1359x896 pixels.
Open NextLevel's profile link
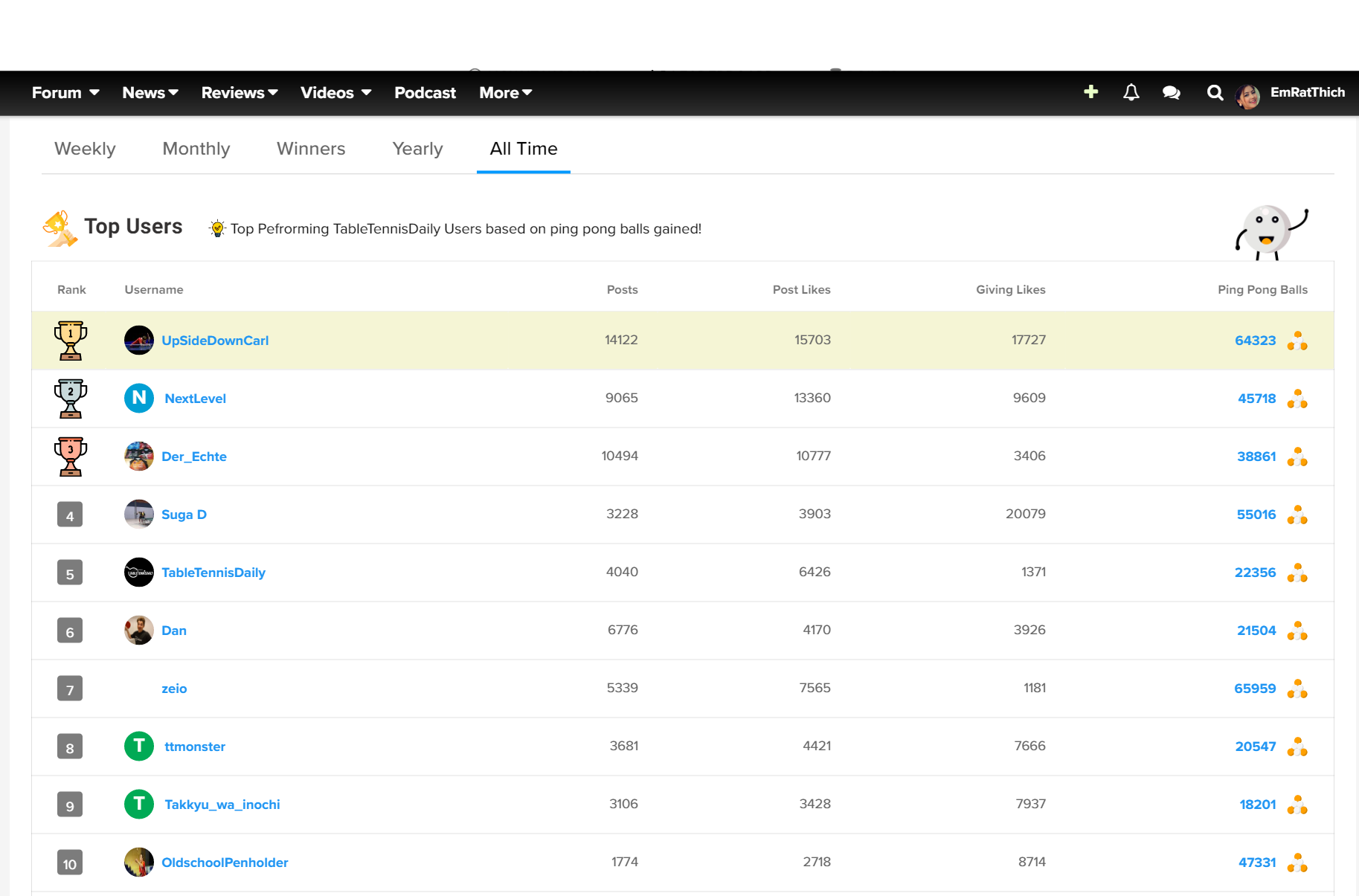(x=195, y=399)
